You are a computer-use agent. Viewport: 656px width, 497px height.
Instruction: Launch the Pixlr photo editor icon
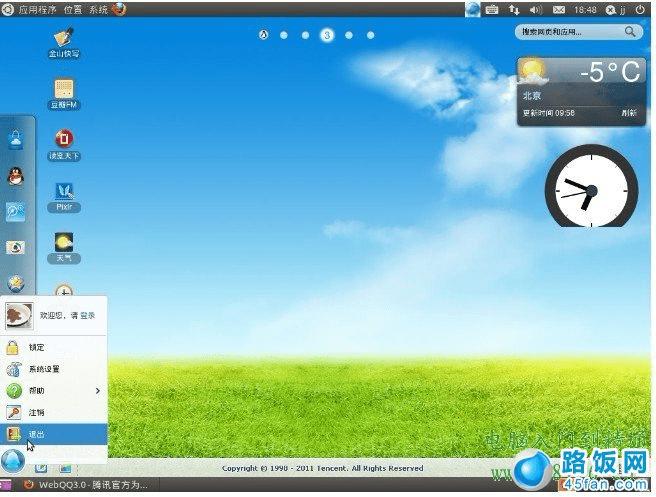[x=64, y=197]
